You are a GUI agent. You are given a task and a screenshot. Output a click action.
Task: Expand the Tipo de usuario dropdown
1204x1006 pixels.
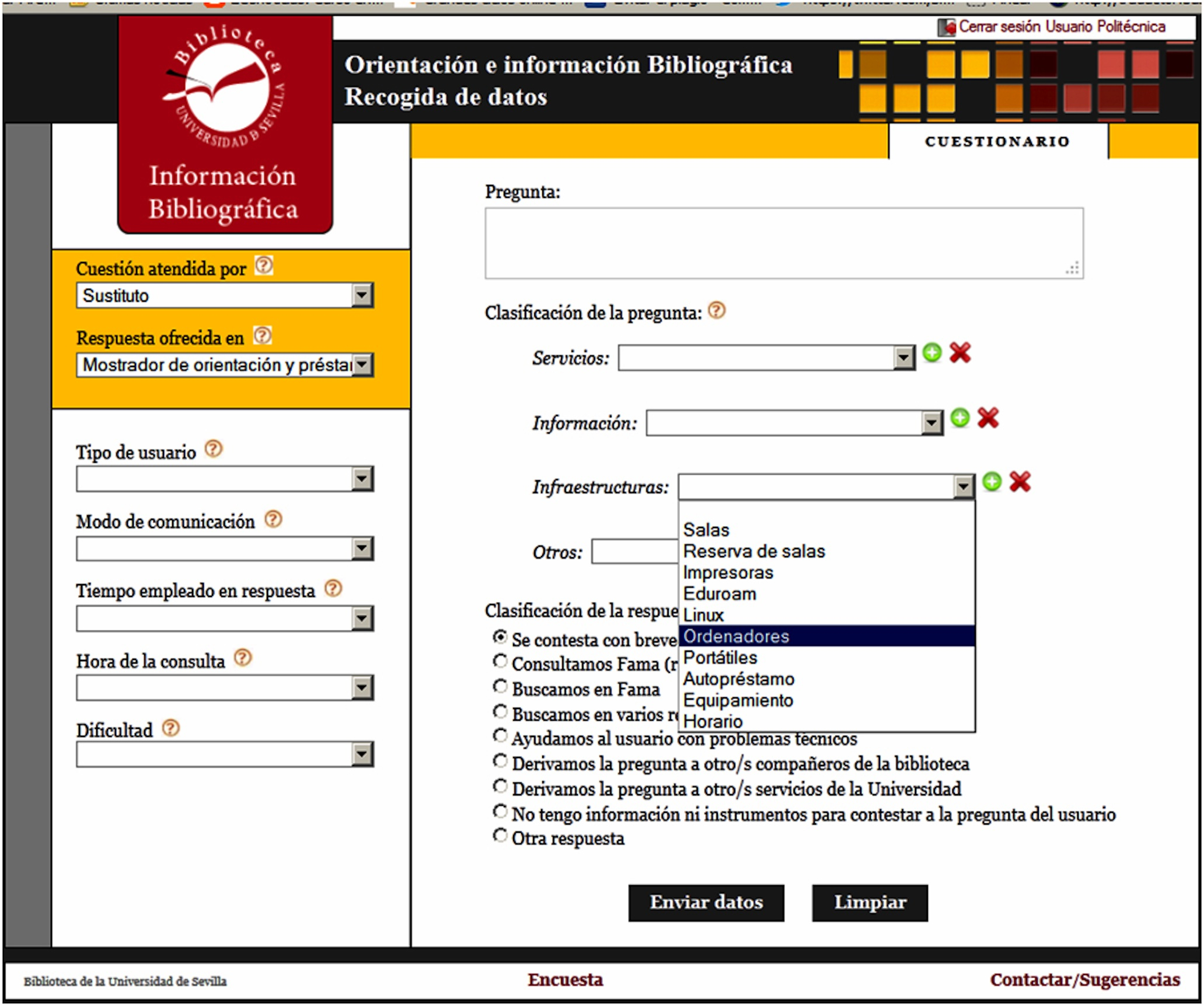pos(225,479)
